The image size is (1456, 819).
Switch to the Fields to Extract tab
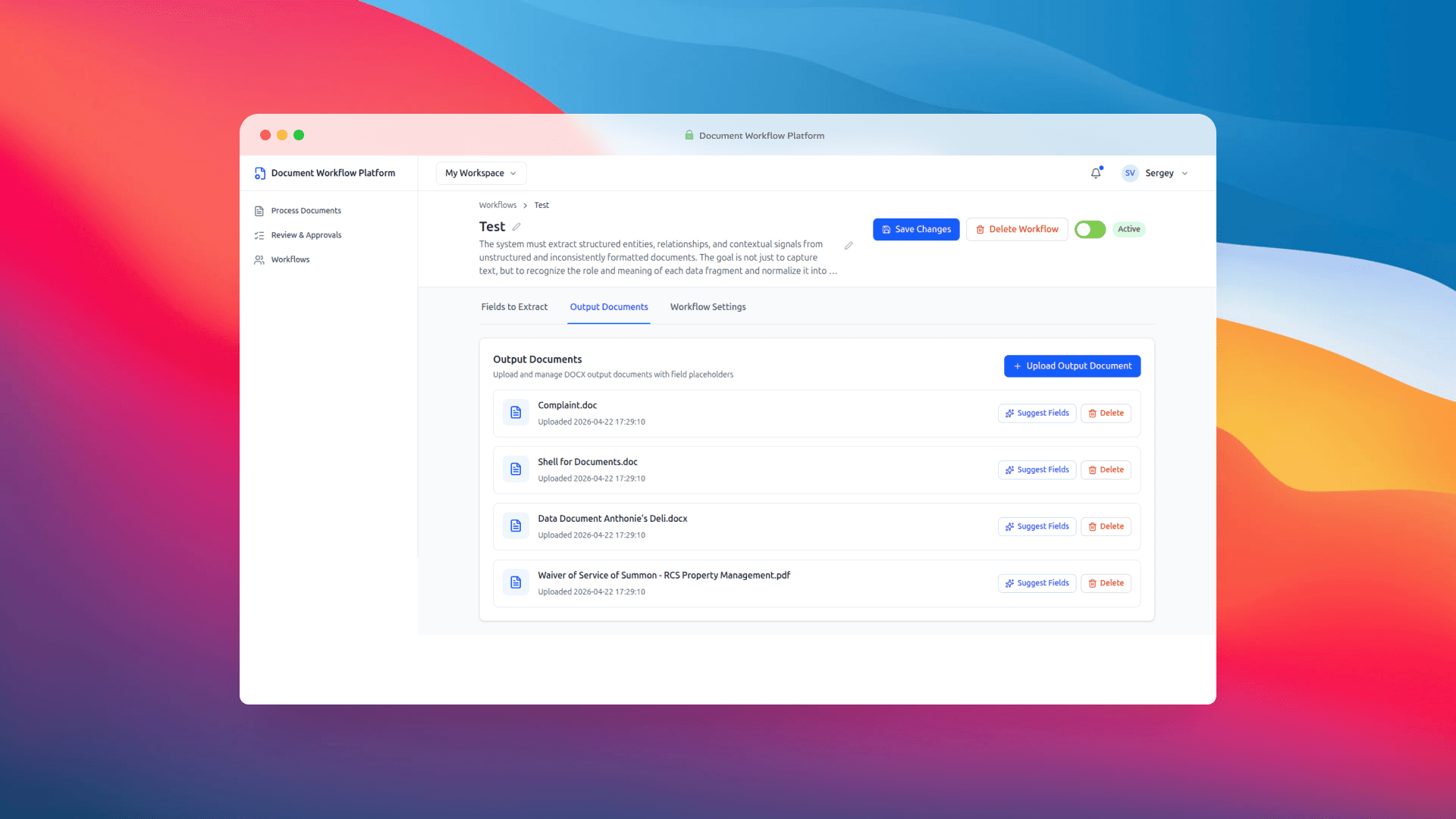click(514, 306)
